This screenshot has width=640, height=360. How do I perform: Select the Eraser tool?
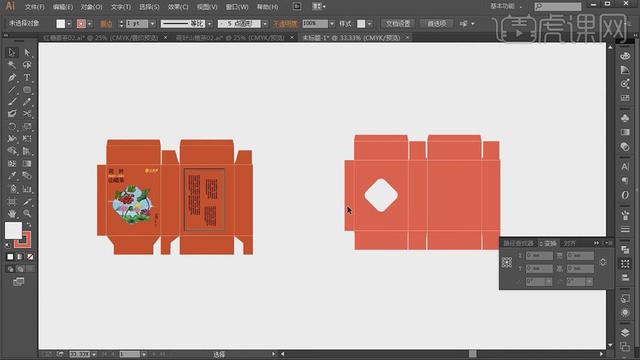(11, 114)
